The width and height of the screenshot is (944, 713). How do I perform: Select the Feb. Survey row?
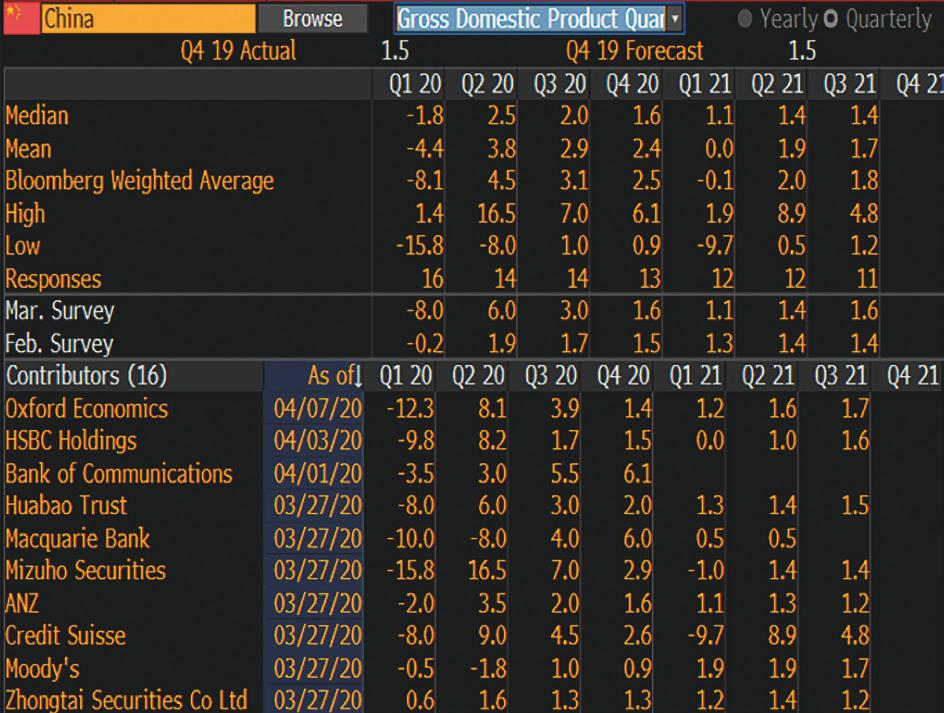[59, 344]
